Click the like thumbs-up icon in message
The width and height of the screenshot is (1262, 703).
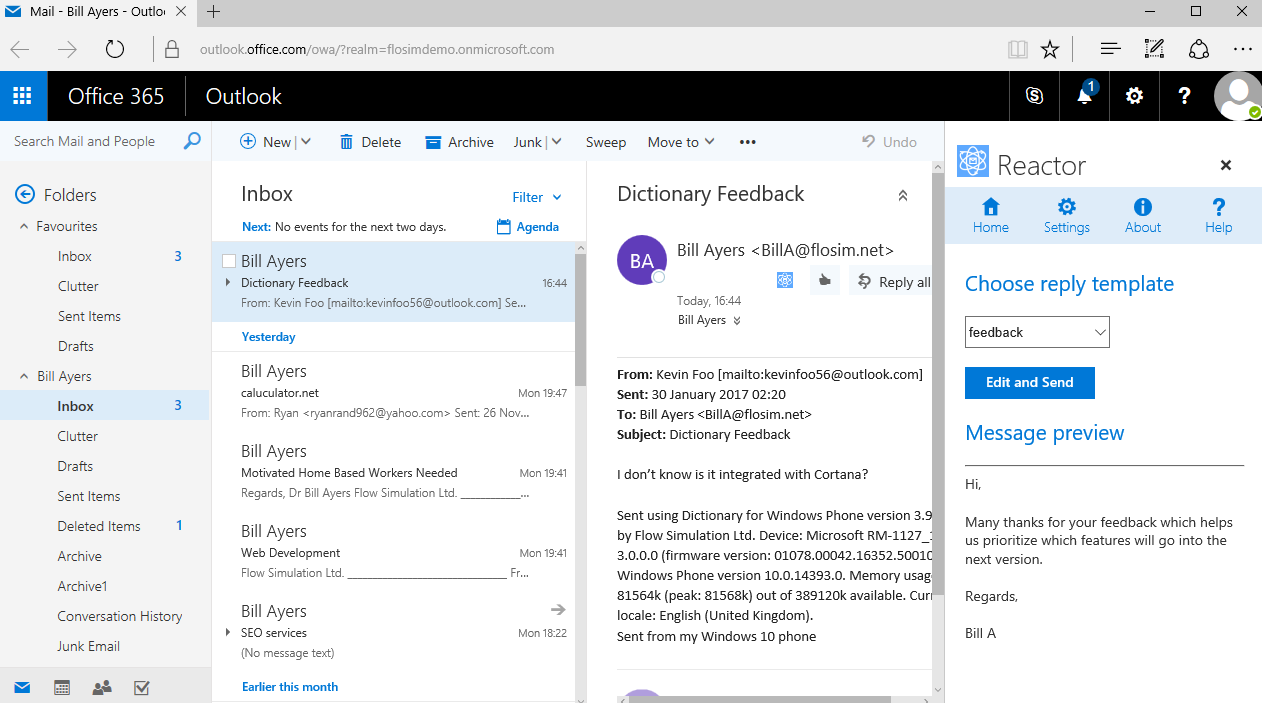tap(824, 281)
